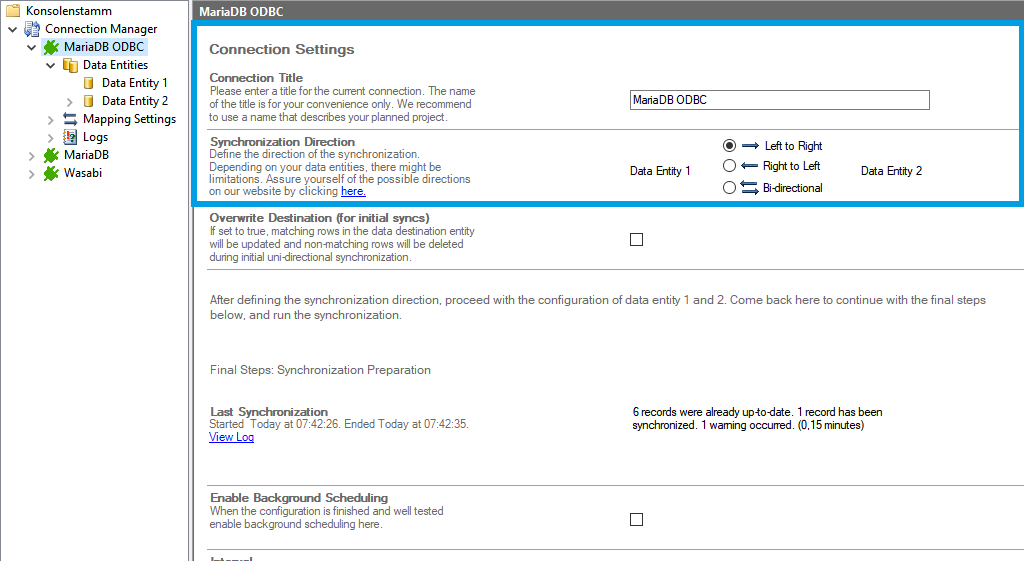The width and height of the screenshot is (1024, 561).
Task: Choose Bi-directional synchronization option
Action: click(729, 187)
